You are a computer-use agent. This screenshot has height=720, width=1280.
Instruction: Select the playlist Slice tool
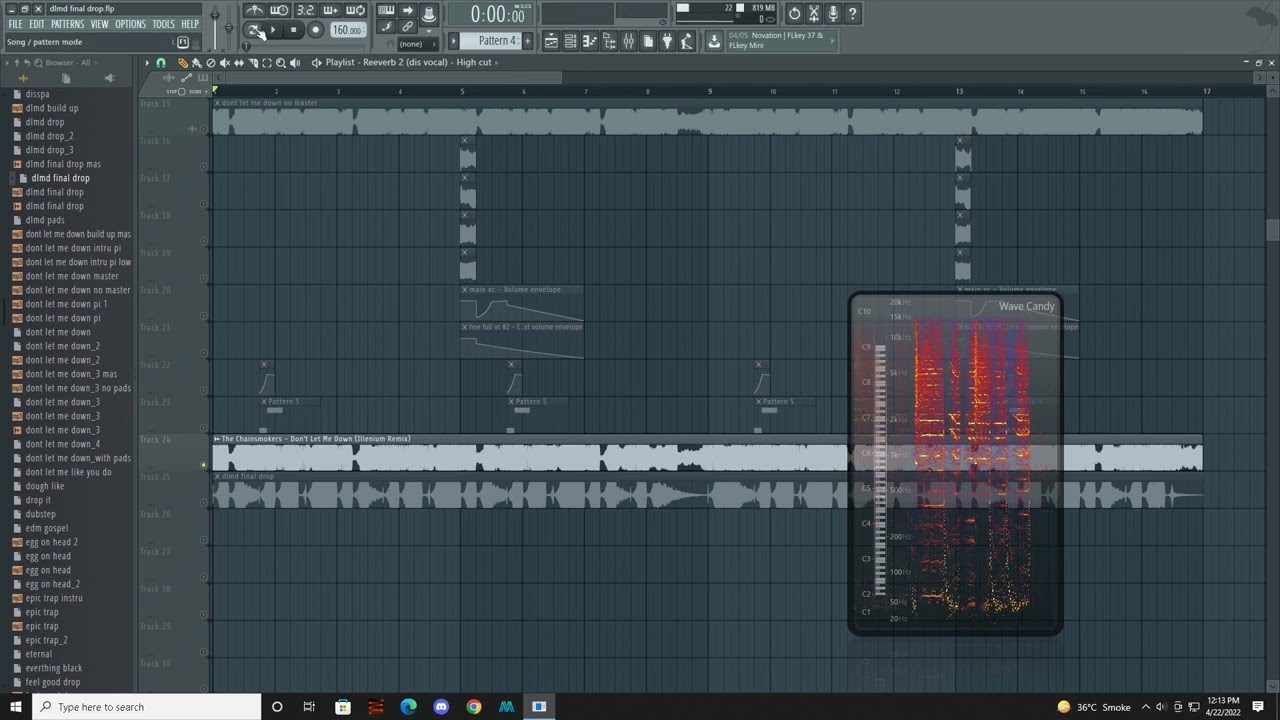pos(252,63)
